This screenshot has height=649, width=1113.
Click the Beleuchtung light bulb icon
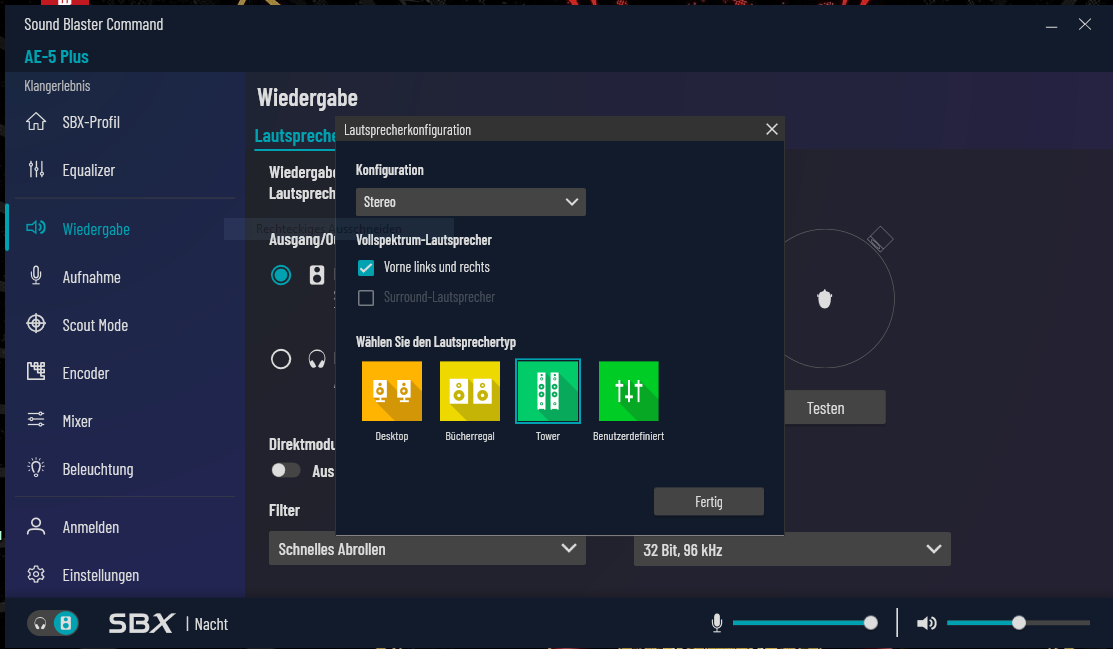[36, 468]
